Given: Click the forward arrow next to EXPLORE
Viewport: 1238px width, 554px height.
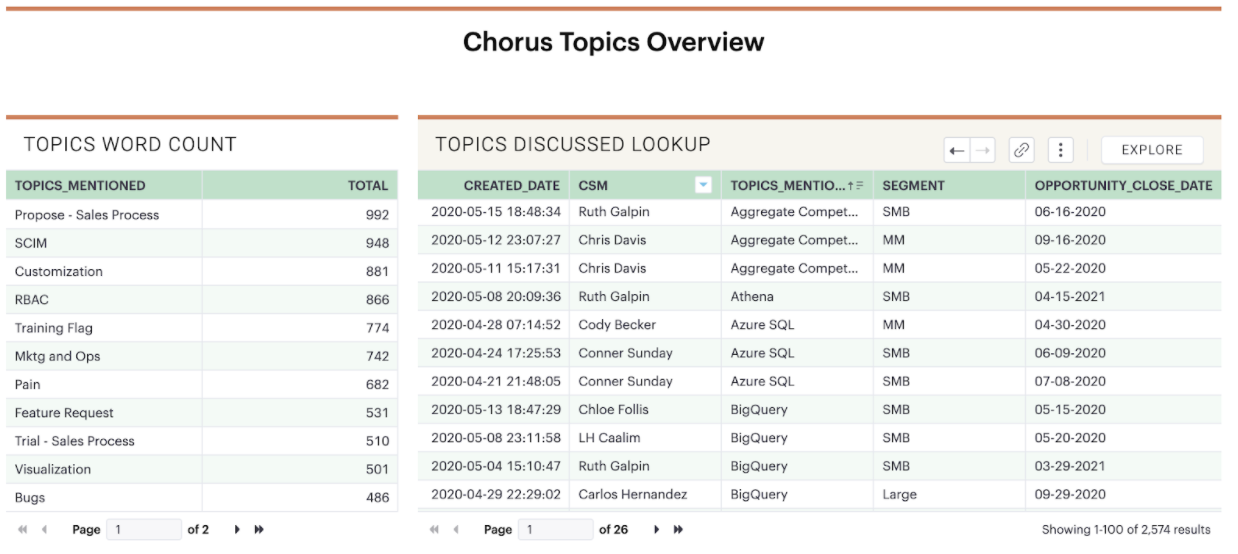Looking at the screenshot, I should [983, 150].
